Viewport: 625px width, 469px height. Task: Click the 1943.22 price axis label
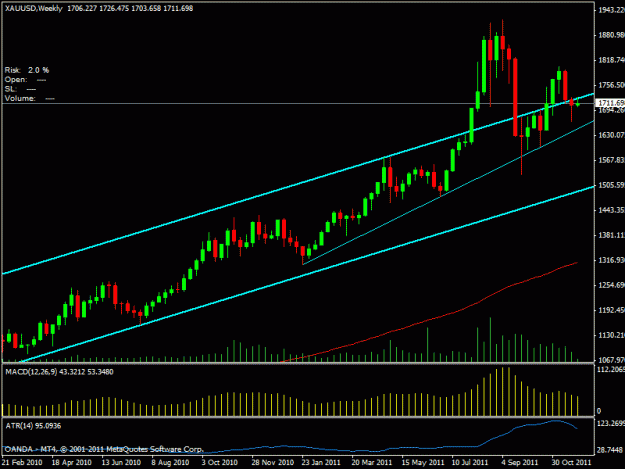611,10
